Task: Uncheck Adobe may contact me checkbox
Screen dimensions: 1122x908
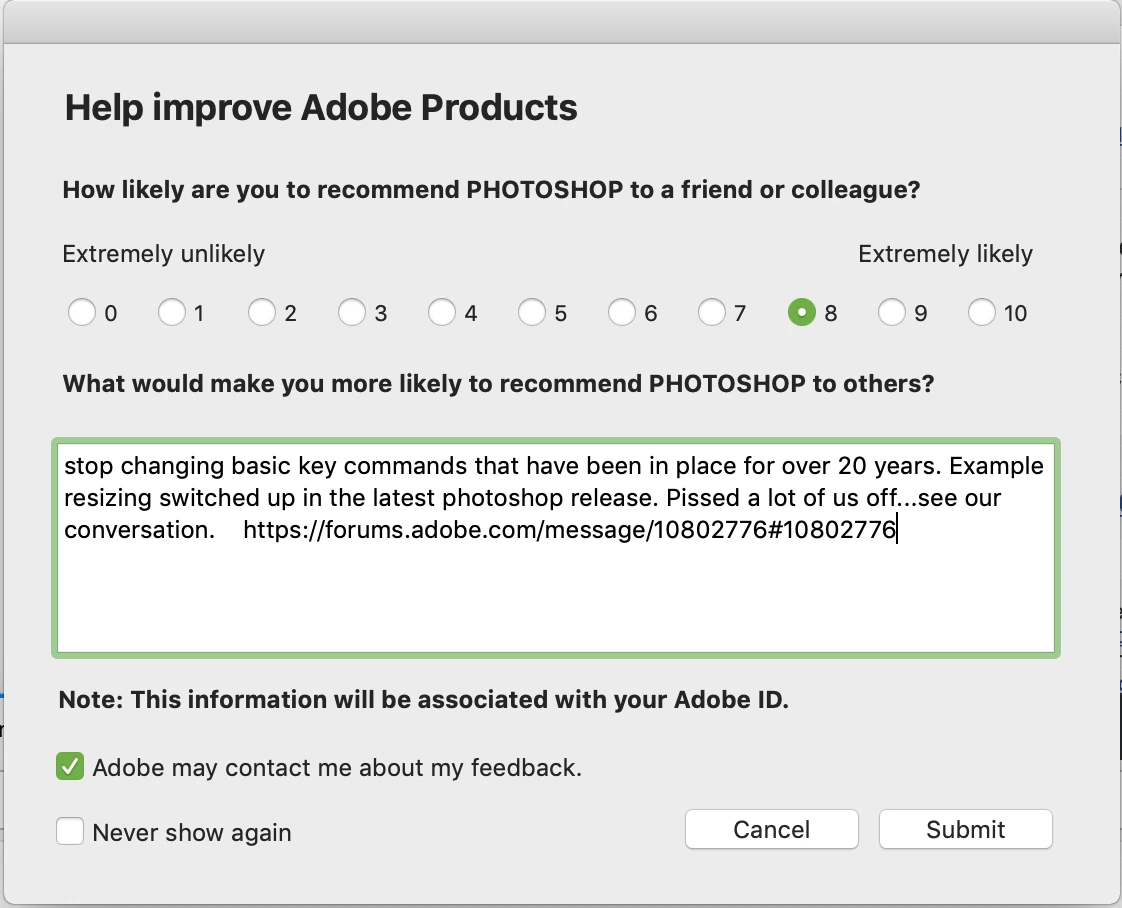Action: pyautogui.click(x=70, y=767)
